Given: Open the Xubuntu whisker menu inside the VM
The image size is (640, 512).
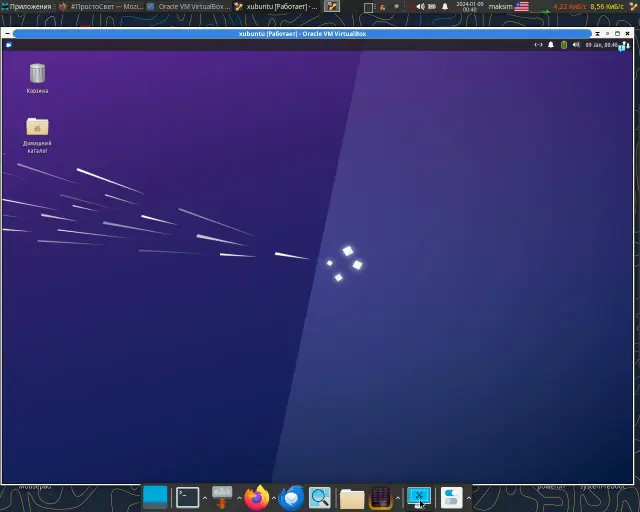Looking at the screenshot, I should (x=9, y=45).
